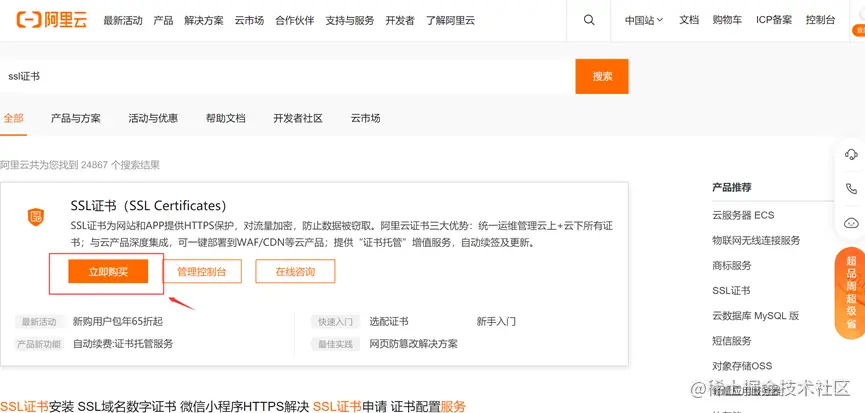This screenshot has width=865, height=413.
Task: Open the 开发者 menu
Action: (400, 20)
